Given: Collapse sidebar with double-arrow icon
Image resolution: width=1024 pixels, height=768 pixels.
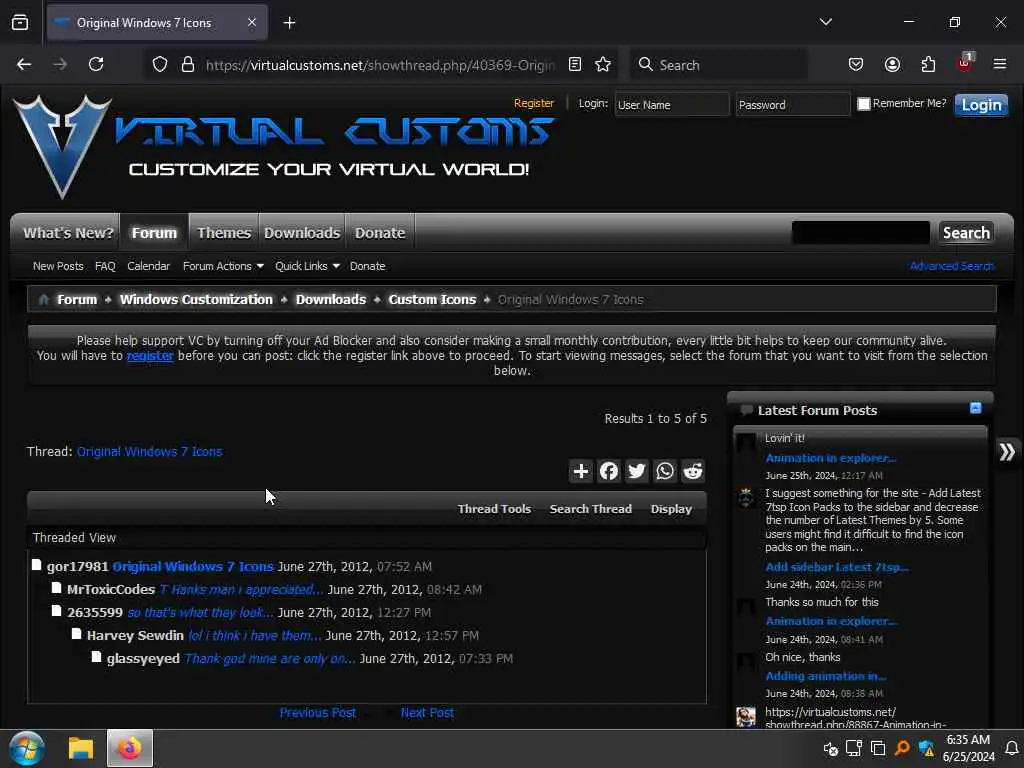Looking at the screenshot, I should coord(1006,452).
